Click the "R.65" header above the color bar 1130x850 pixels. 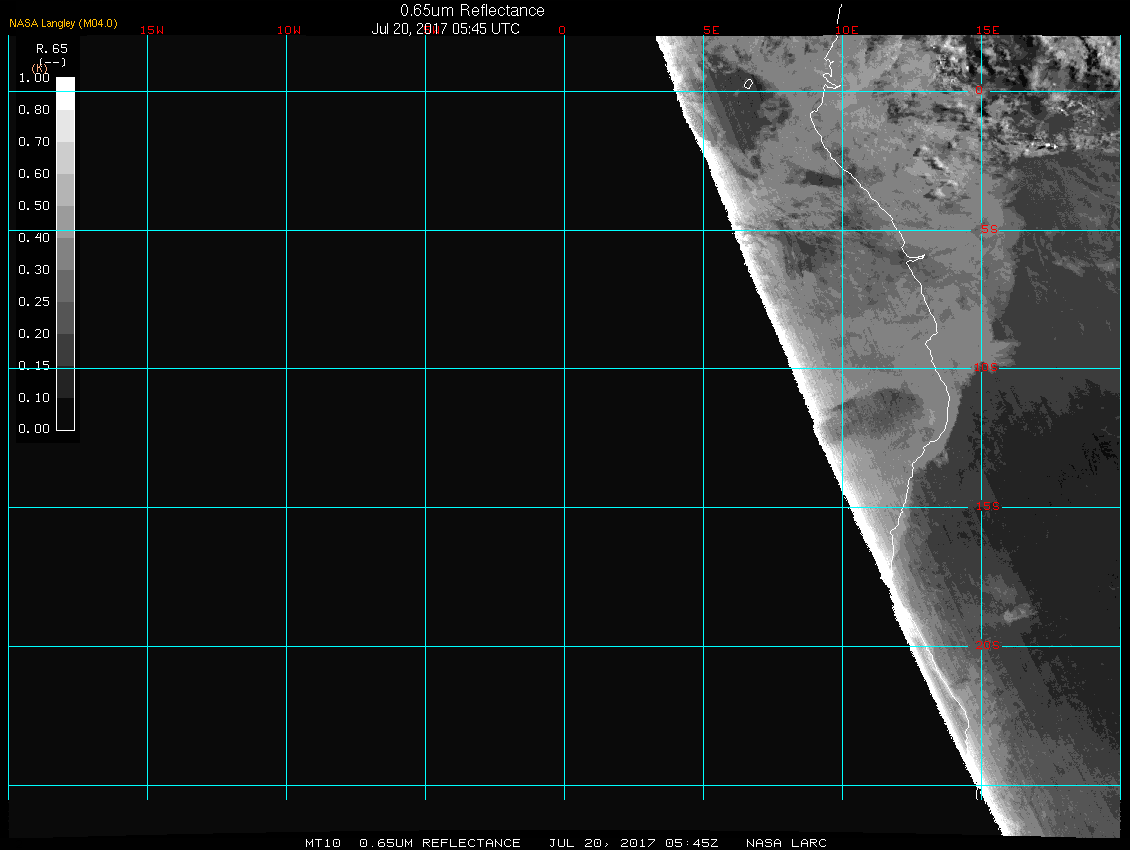coord(51,48)
